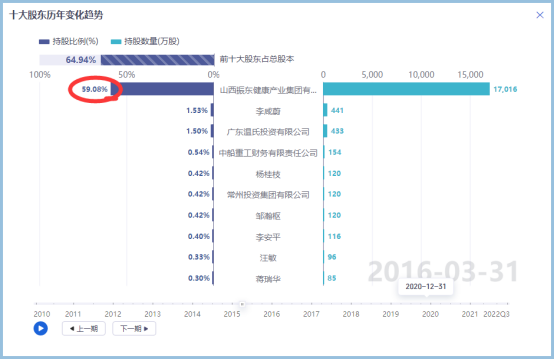
Task: Select shareholder 中船重工财务有限责任公司
Action: point(268,153)
